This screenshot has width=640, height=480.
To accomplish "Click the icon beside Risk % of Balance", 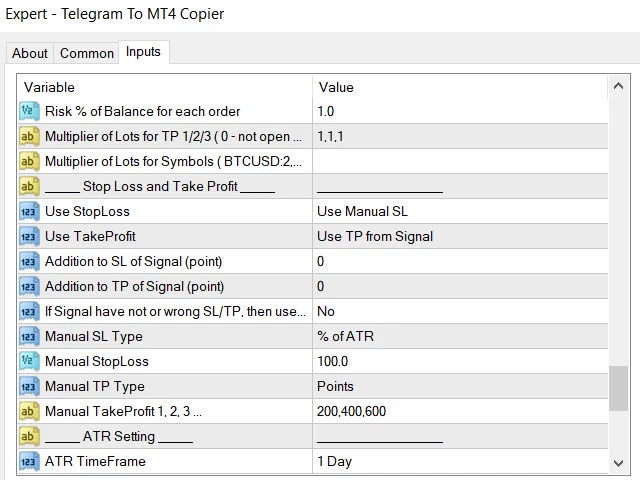I will pyautogui.click(x=29, y=111).
